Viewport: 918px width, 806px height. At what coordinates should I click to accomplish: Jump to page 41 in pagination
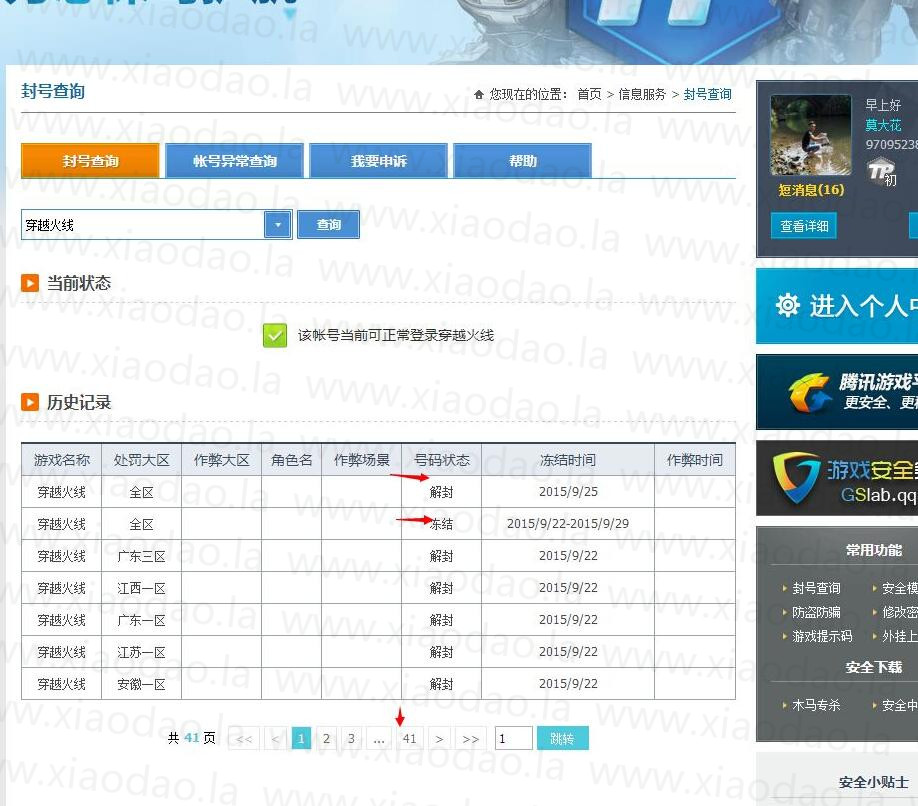tap(410, 739)
